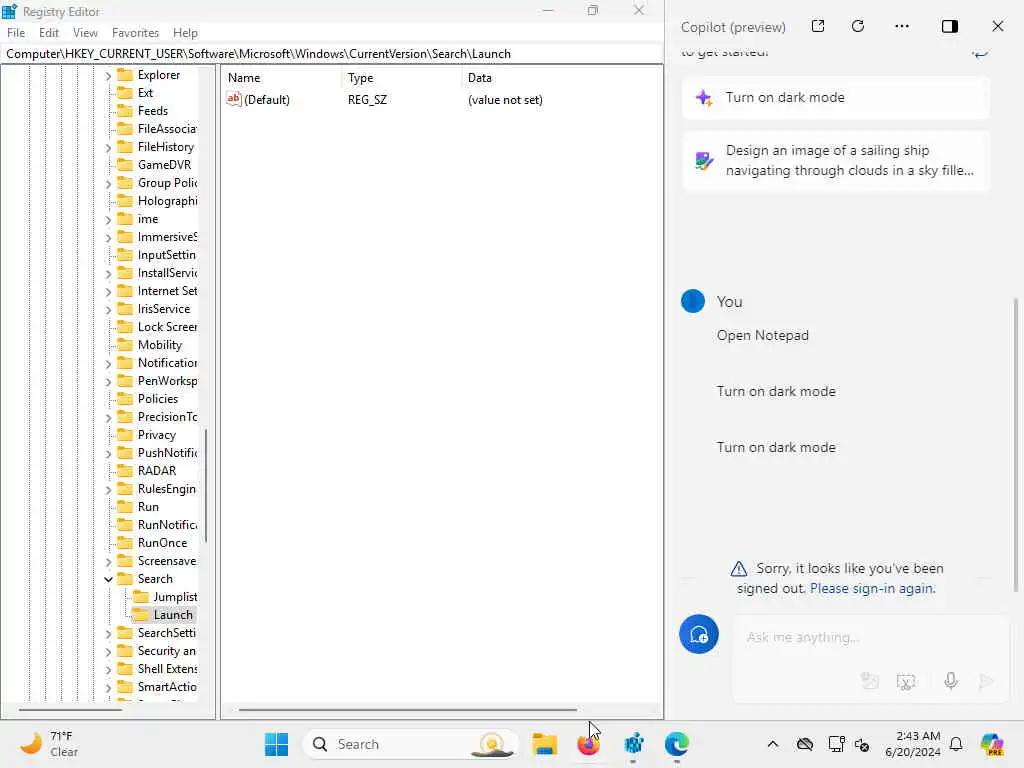This screenshot has width=1024, height=768.
Task: Collapse the Search key
Action: coord(108,579)
